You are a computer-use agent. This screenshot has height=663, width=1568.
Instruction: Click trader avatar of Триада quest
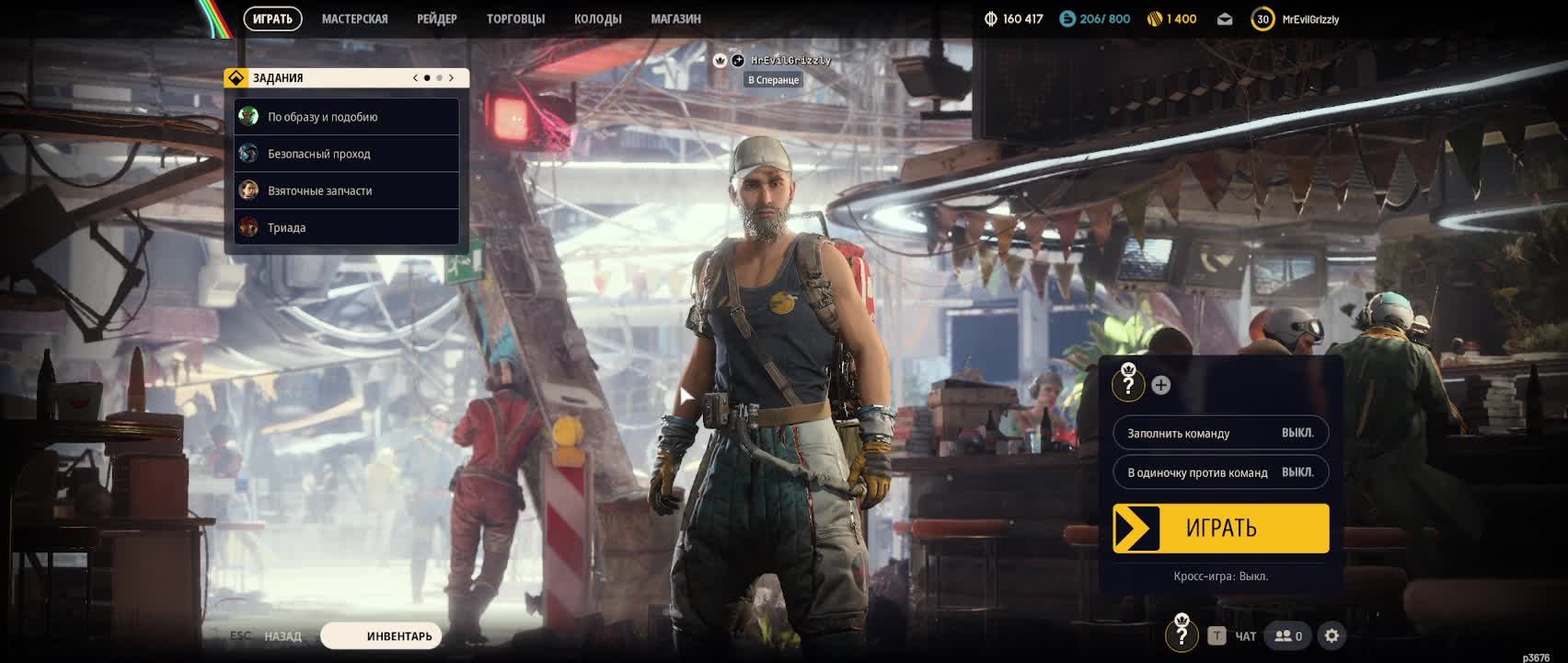pos(248,227)
